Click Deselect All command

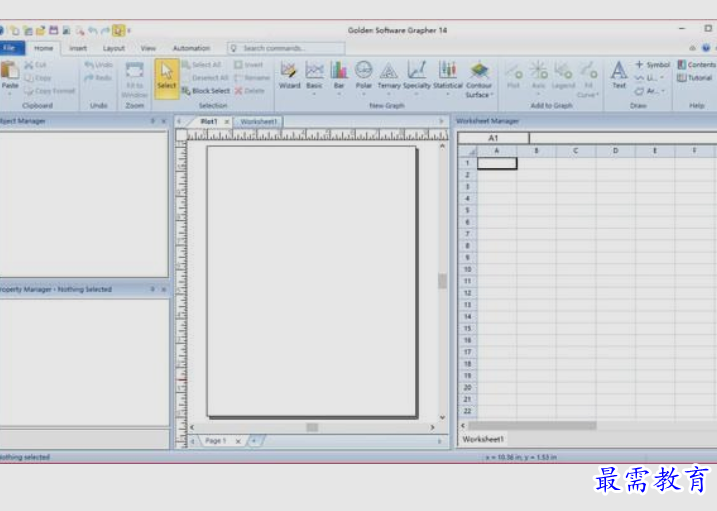pos(210,78)
